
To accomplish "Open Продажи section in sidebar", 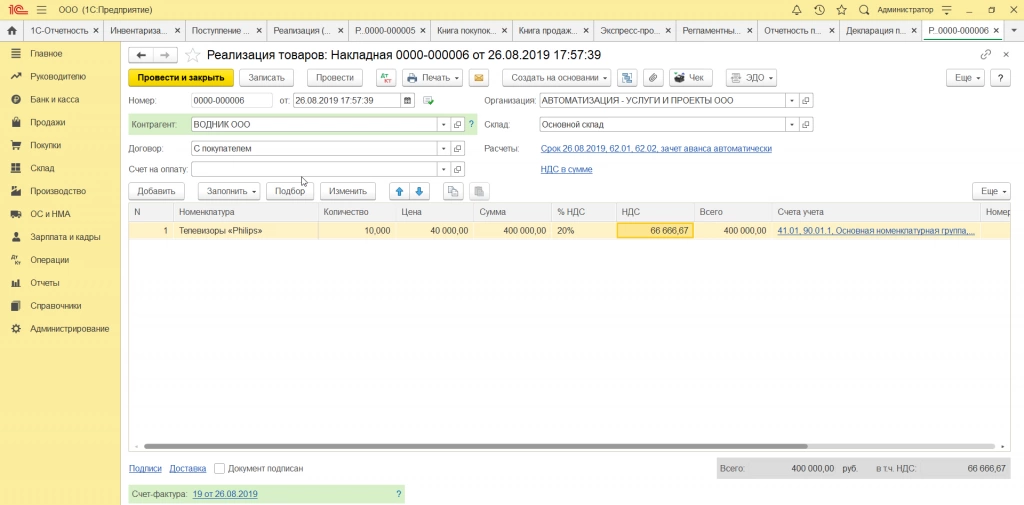I will (x=47, y=122).
